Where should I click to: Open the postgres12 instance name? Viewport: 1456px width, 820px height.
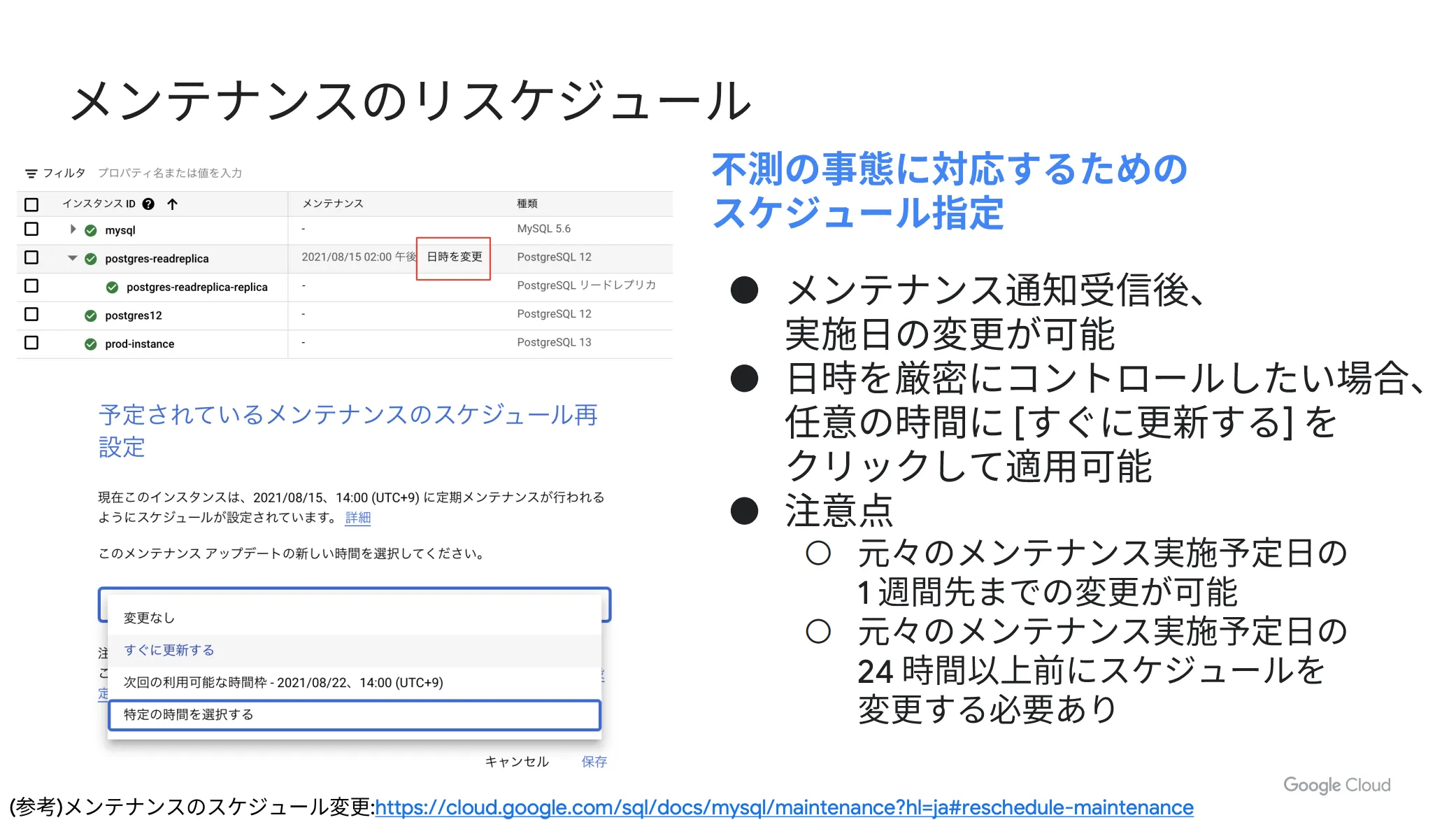[x=134, y=316]
